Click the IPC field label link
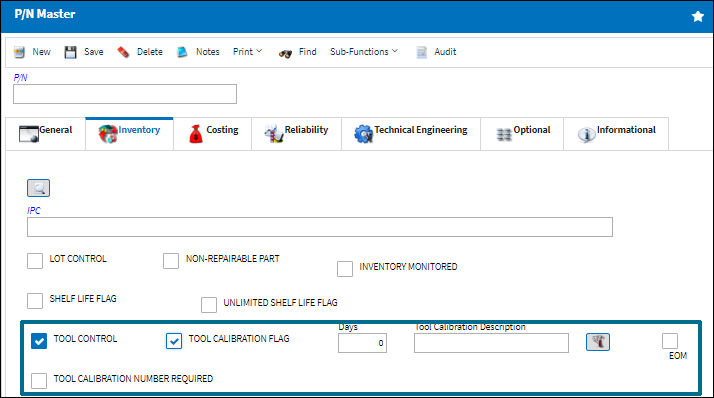The width and height of the screenshot is (714, 398). click(34, 211)
